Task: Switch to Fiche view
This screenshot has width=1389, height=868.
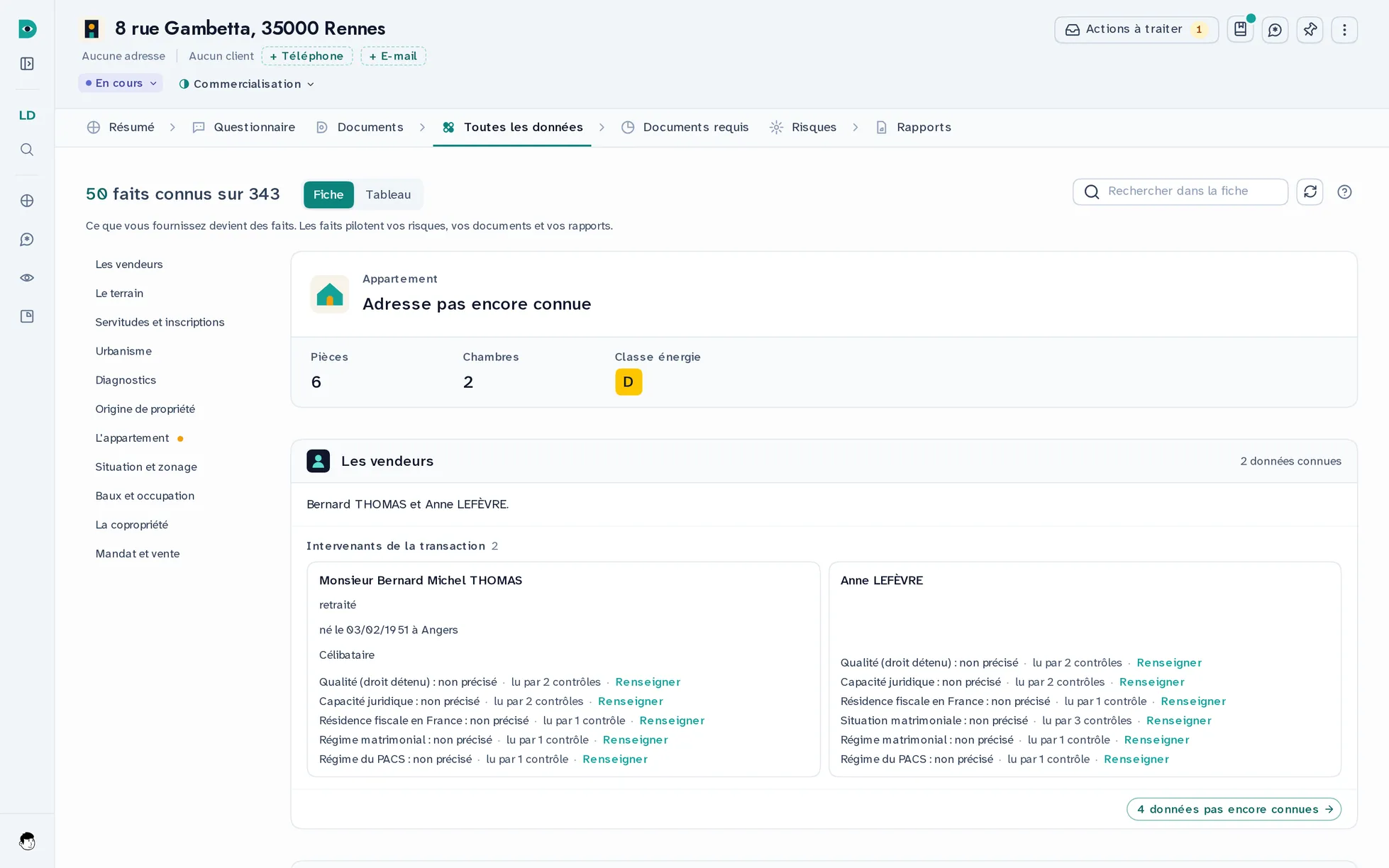Action: 328,194
